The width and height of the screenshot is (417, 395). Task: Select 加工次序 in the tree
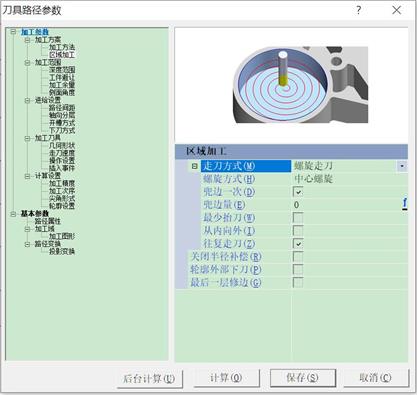[x=62, y=191]
